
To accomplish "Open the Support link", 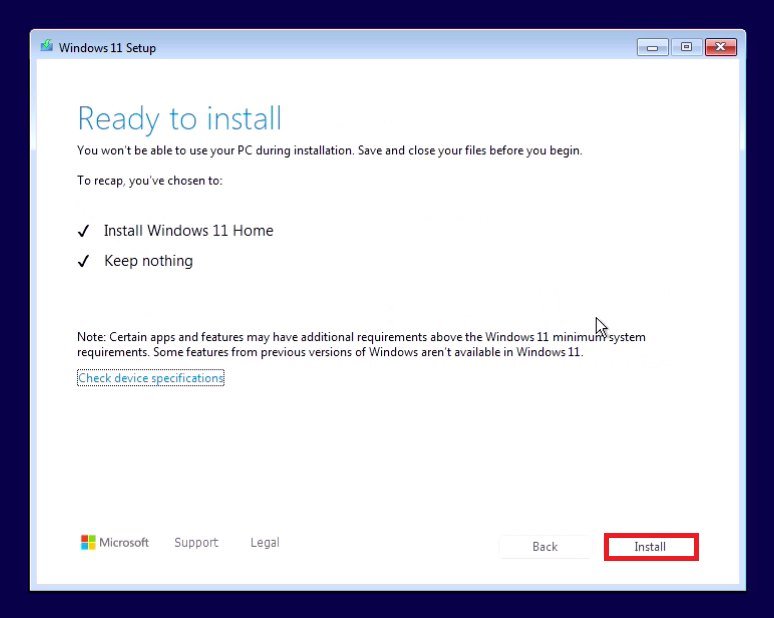I will 196,542.
